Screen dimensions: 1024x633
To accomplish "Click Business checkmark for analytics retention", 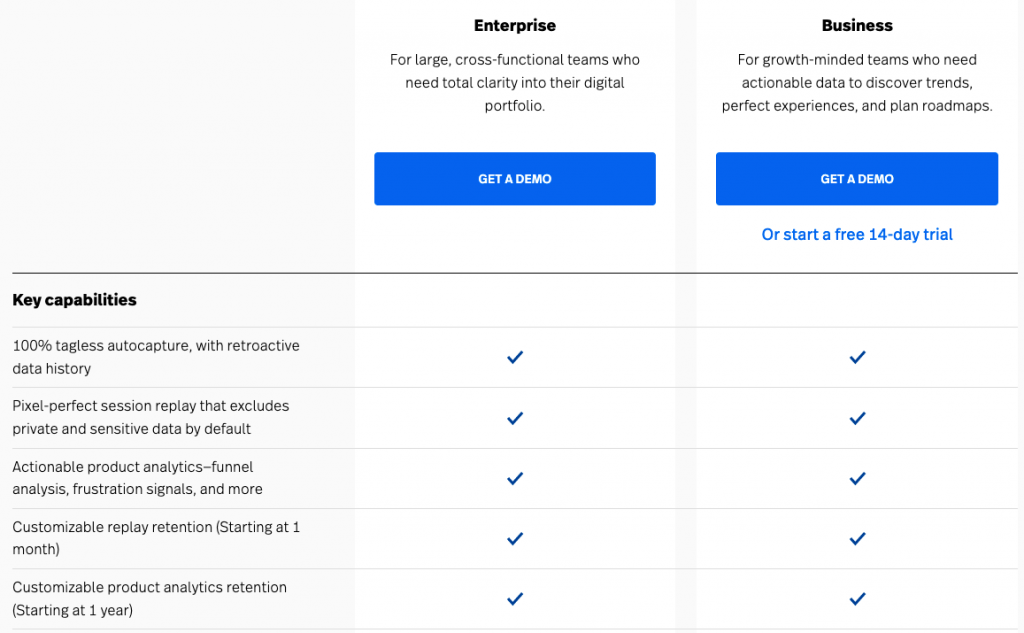I will click(857, 599).
